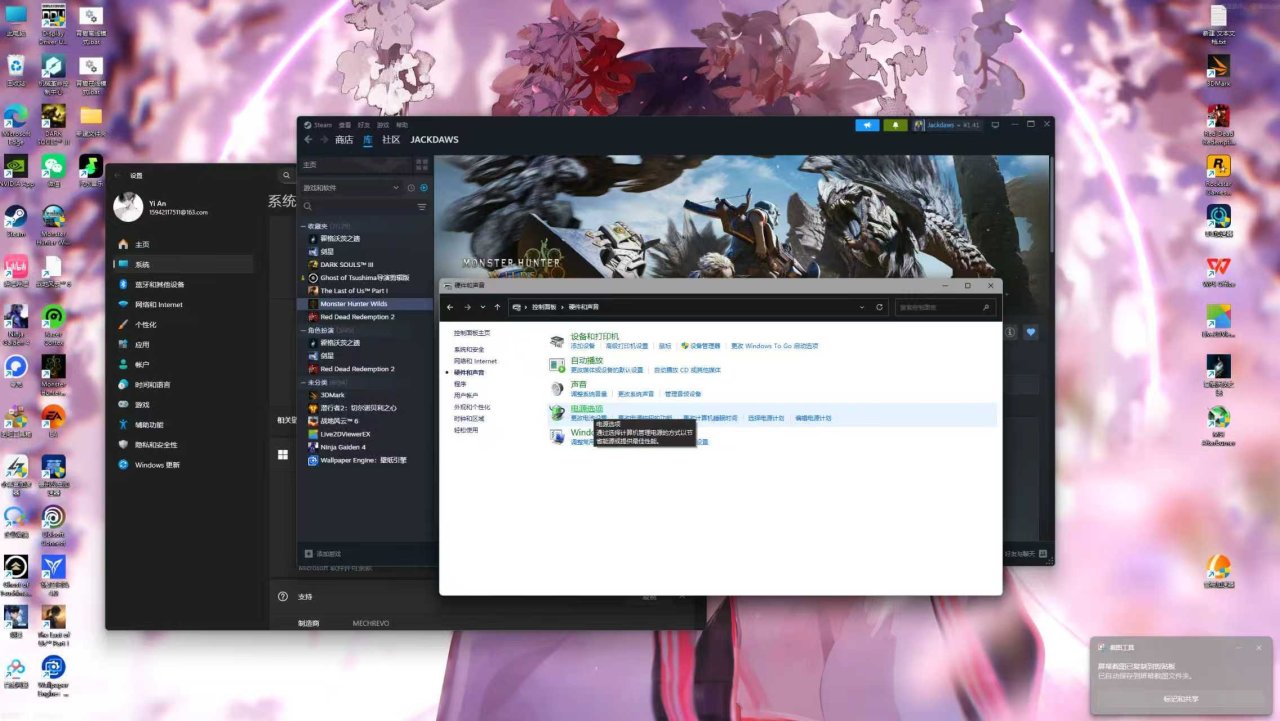Viewport: 1280px width, 721px height.
Task: Open the 设备管理器 link
Action: pyautogui.click(x=701, y=346)
